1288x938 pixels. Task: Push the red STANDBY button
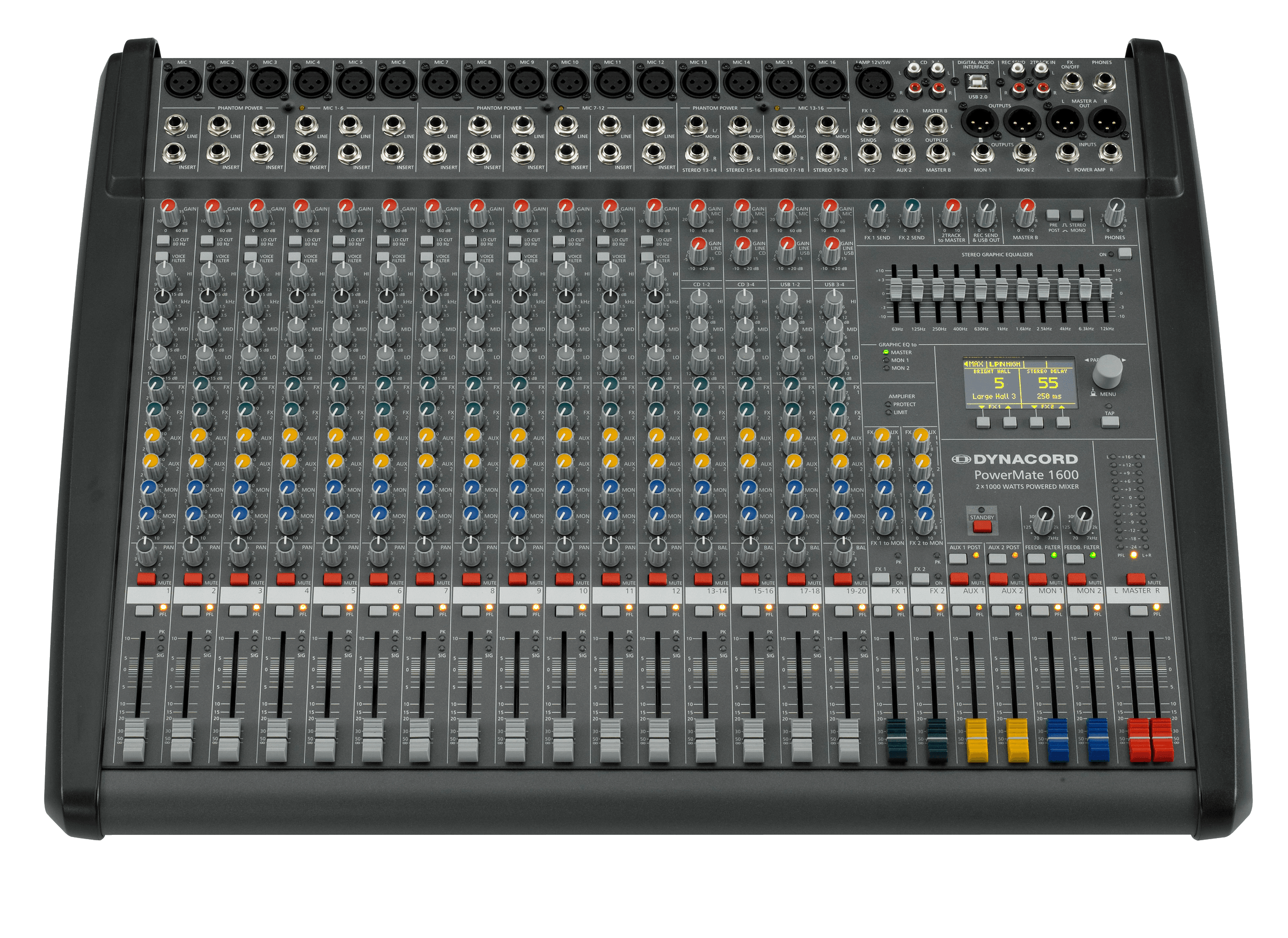pyautogui.click(x=982, y=526)
